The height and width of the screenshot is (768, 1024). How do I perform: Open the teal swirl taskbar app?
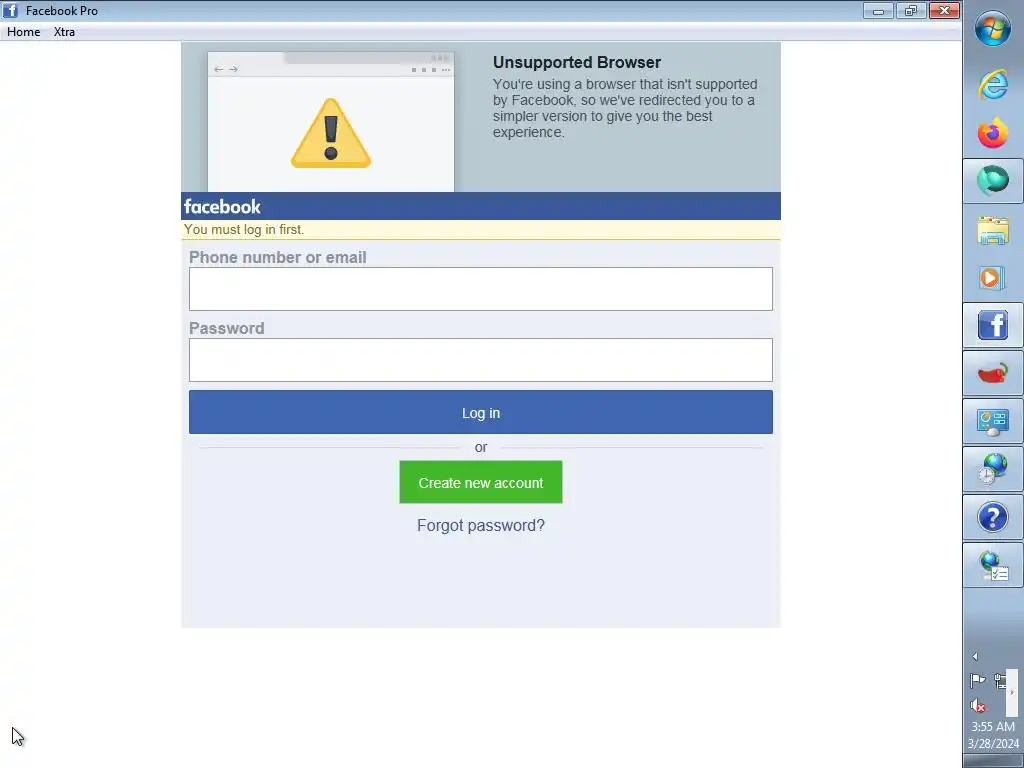[x=993, y=180]
